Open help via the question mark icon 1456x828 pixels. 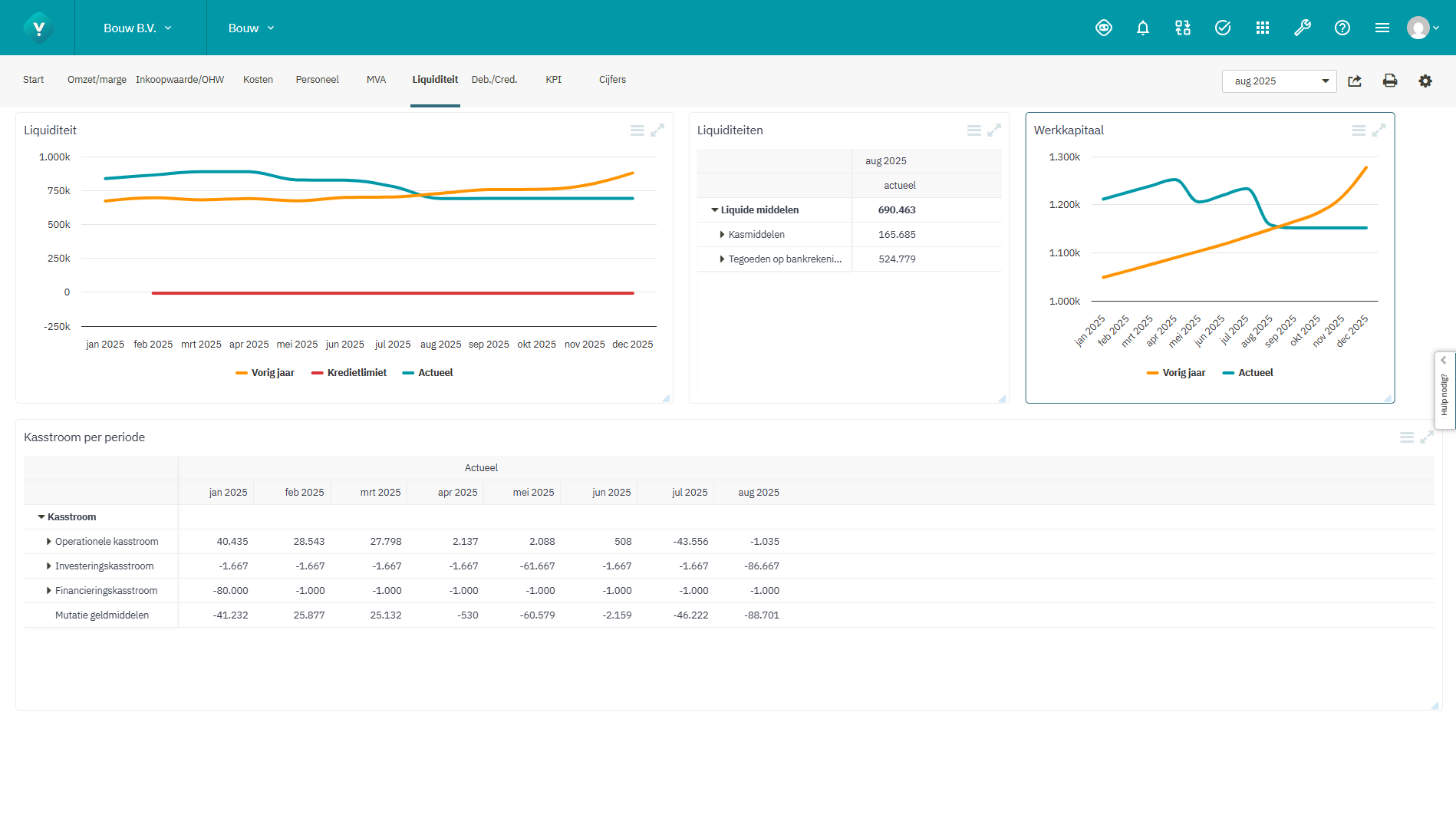1342,28
